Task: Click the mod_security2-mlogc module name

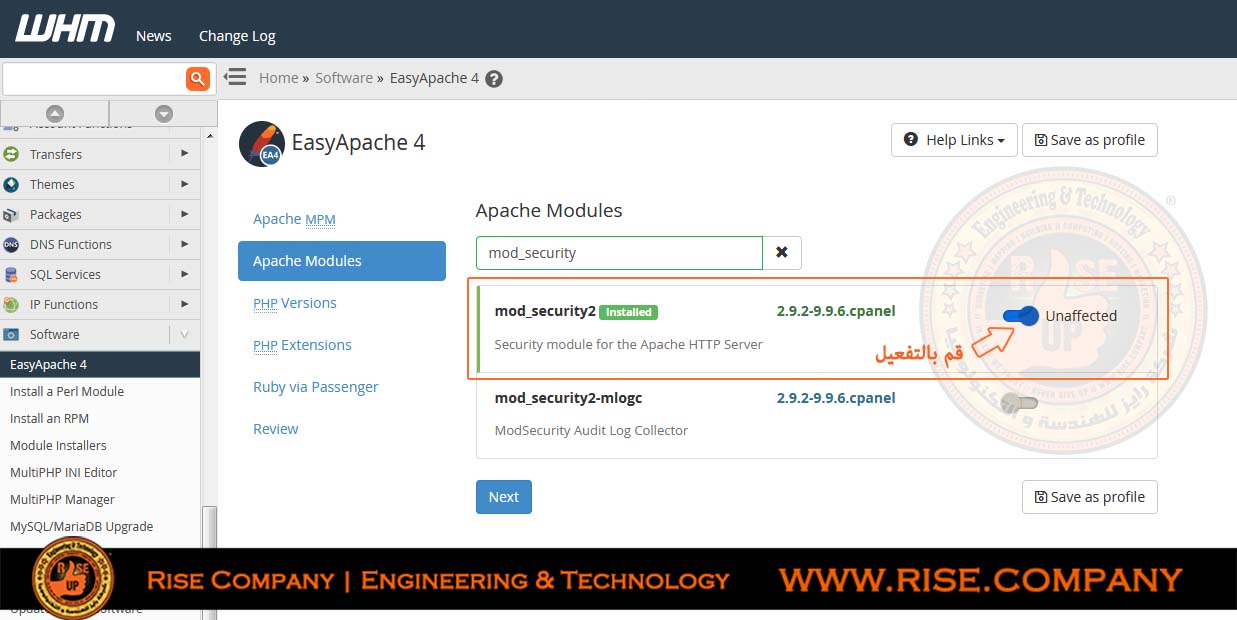Action: (x=568, y=398)
